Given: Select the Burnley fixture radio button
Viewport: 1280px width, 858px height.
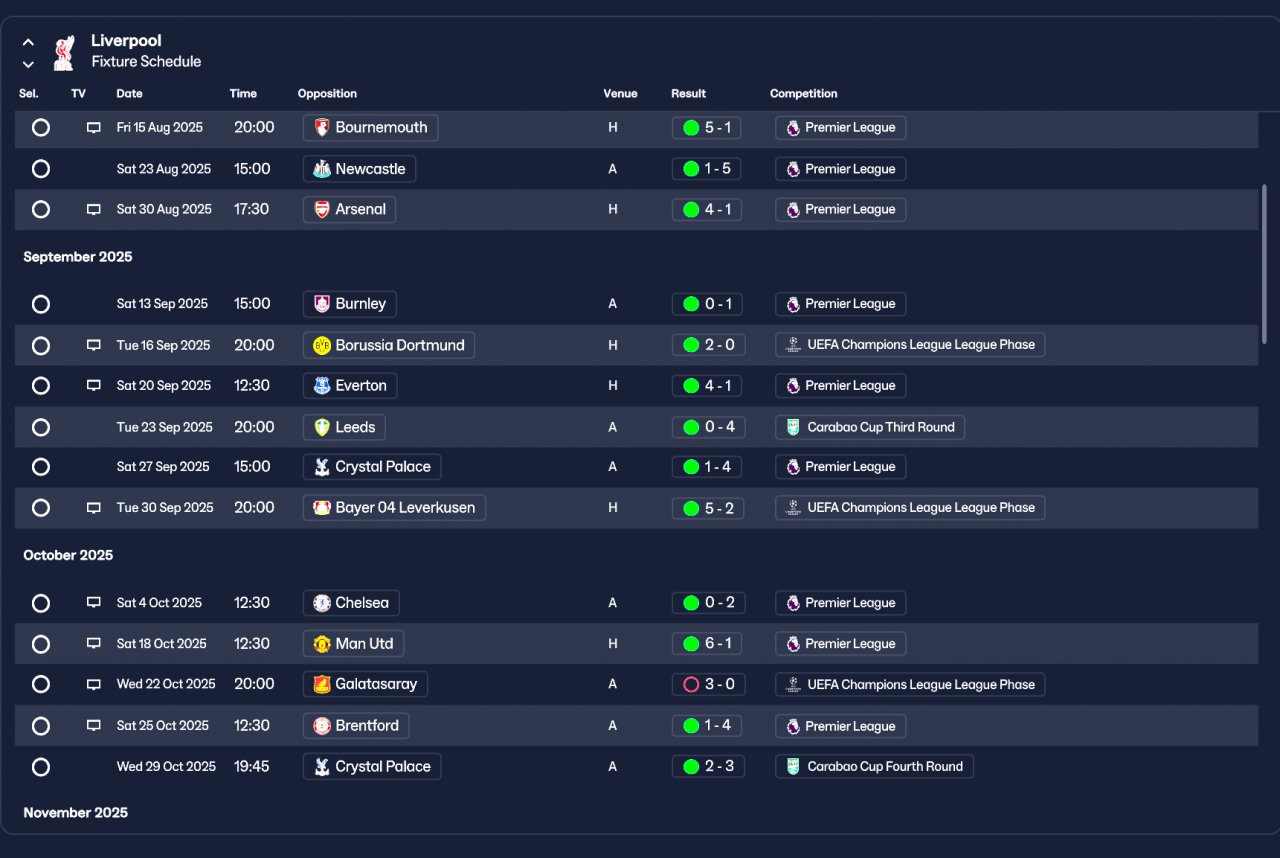Looking at the screenshot, I should [41, 304].
